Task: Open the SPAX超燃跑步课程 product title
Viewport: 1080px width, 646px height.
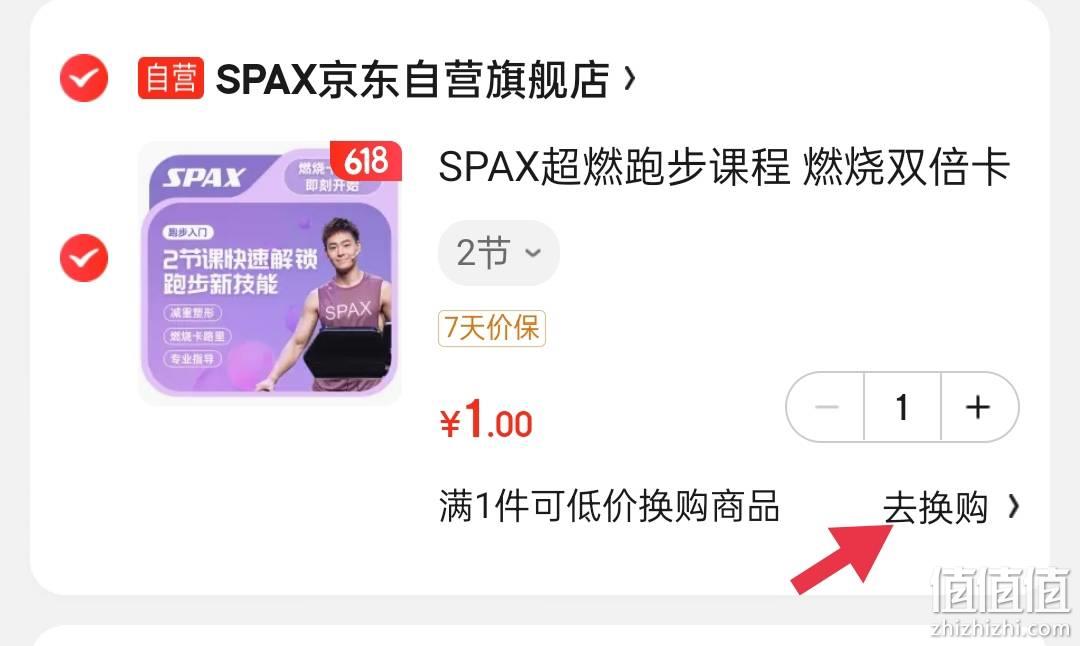Action: (724, 167)
